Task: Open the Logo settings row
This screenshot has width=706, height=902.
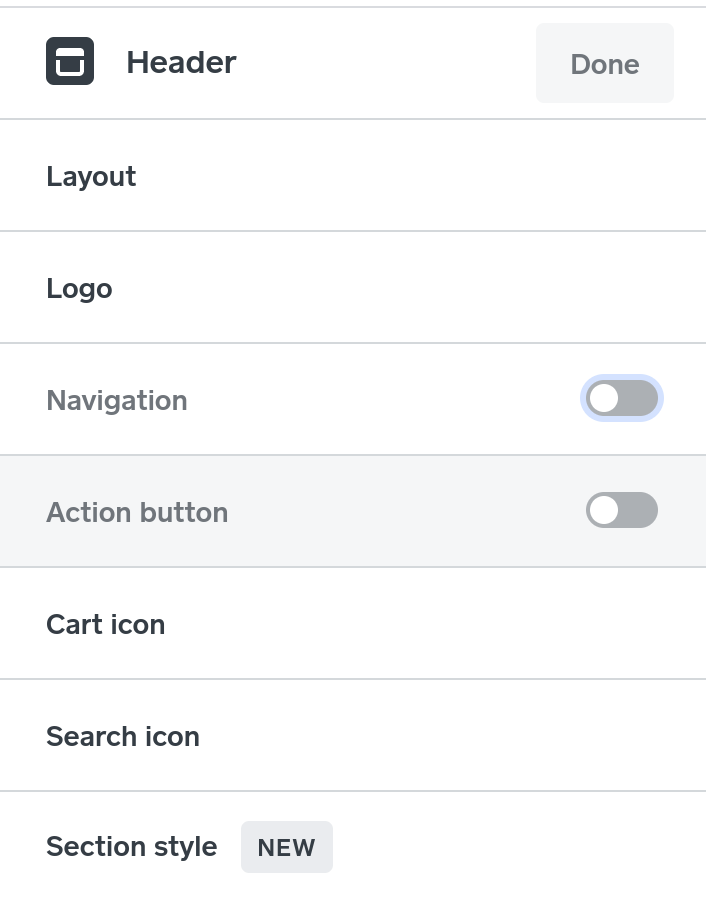Action: click(79, 289)
